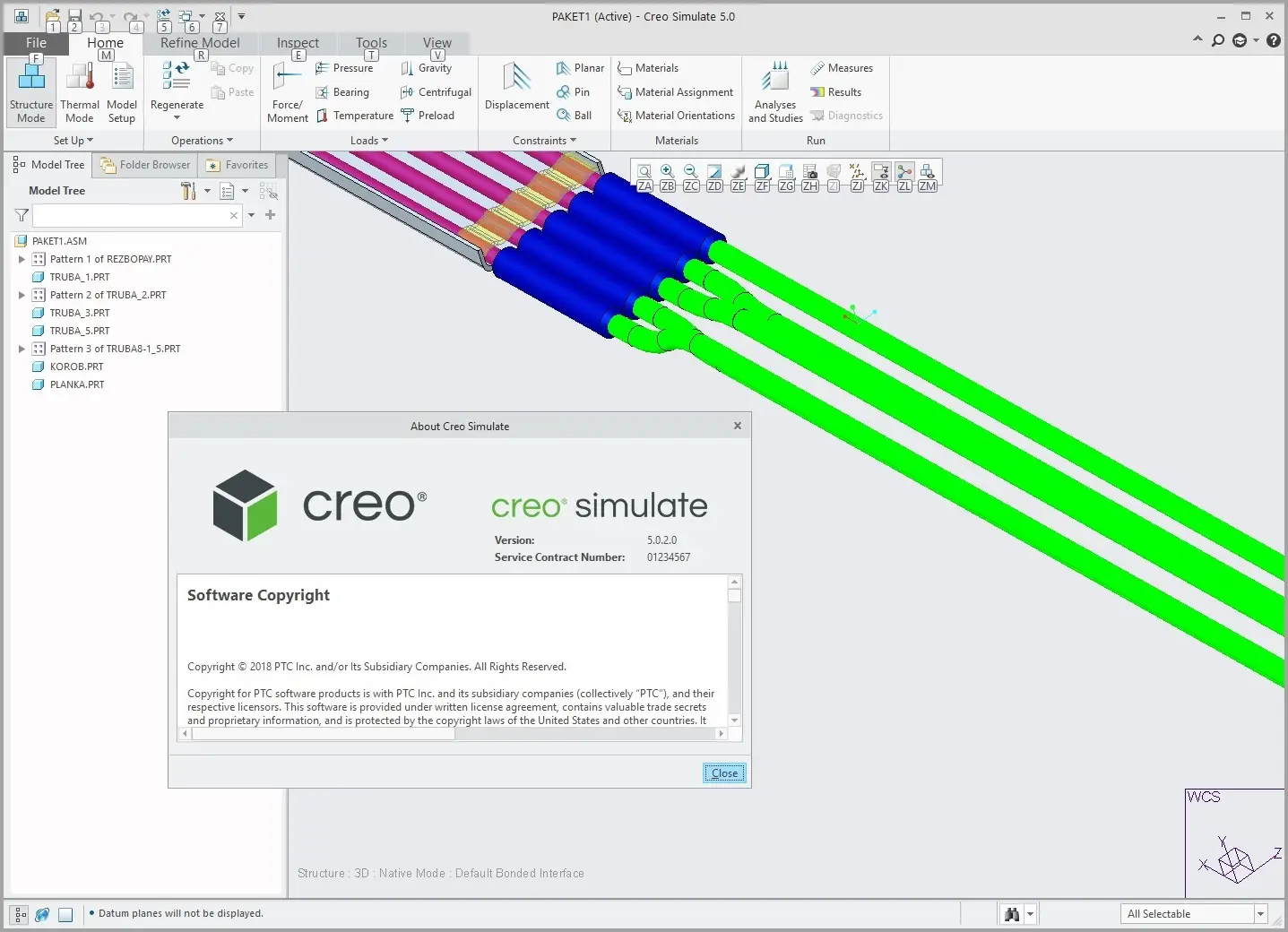Screen dimensions: 1288x932
Task: Click the Open folder icon in quick access toolbar
Action: point(54,16)
